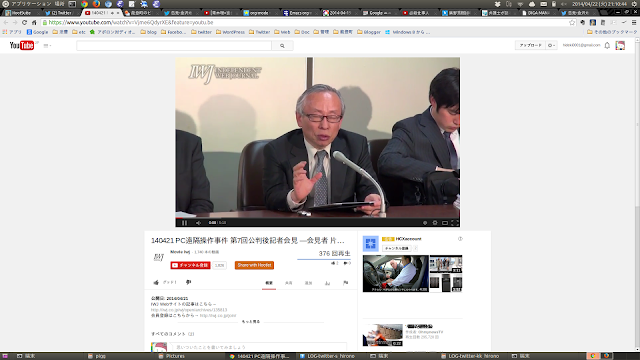Open the Chrome menu hamburger icon
640x360 pixels.
click(x=634, y=22)
